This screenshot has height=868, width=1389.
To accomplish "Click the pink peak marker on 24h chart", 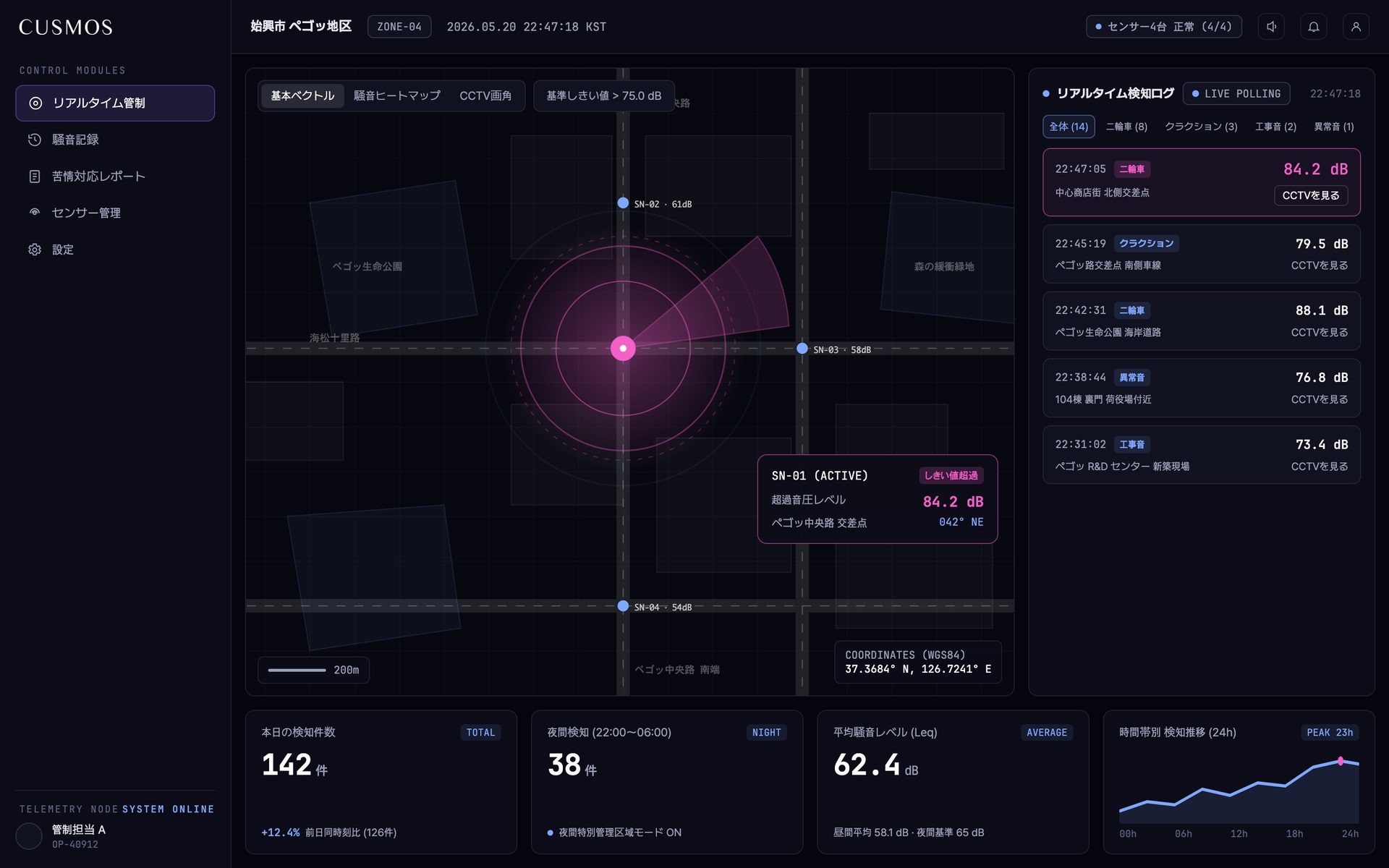I will point(1341,761).
